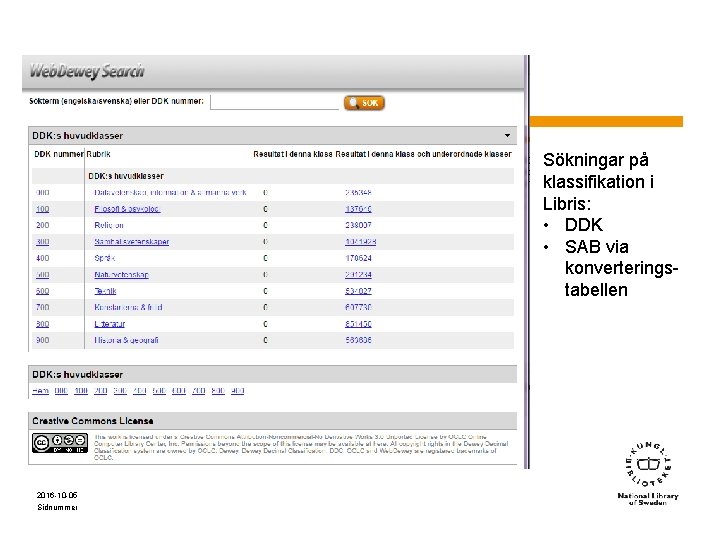
Task: Open the Samhällsvetenskaper rubric link
Action: click(x=132, y=242)
